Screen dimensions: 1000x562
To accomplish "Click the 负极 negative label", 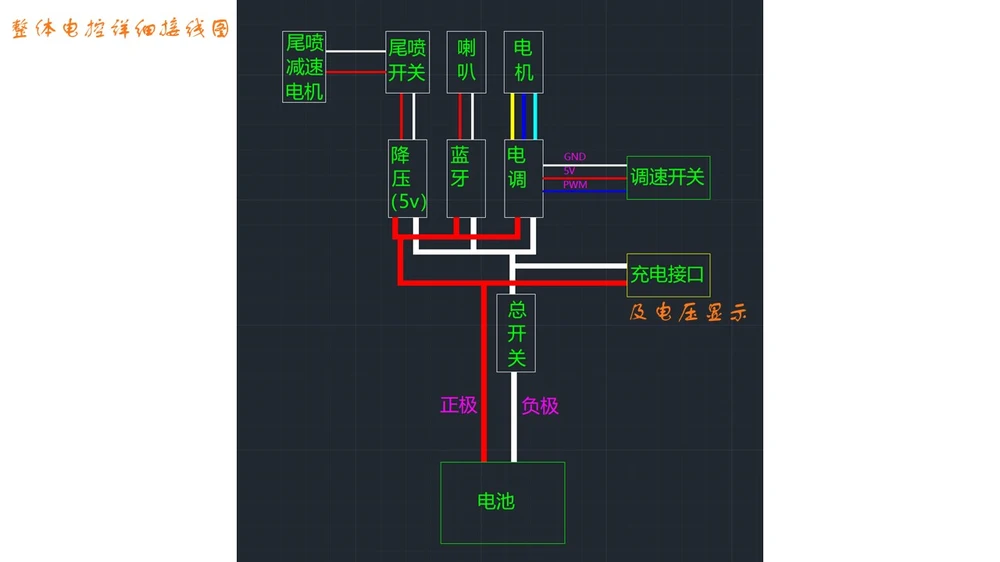I will tap(540, 406).
